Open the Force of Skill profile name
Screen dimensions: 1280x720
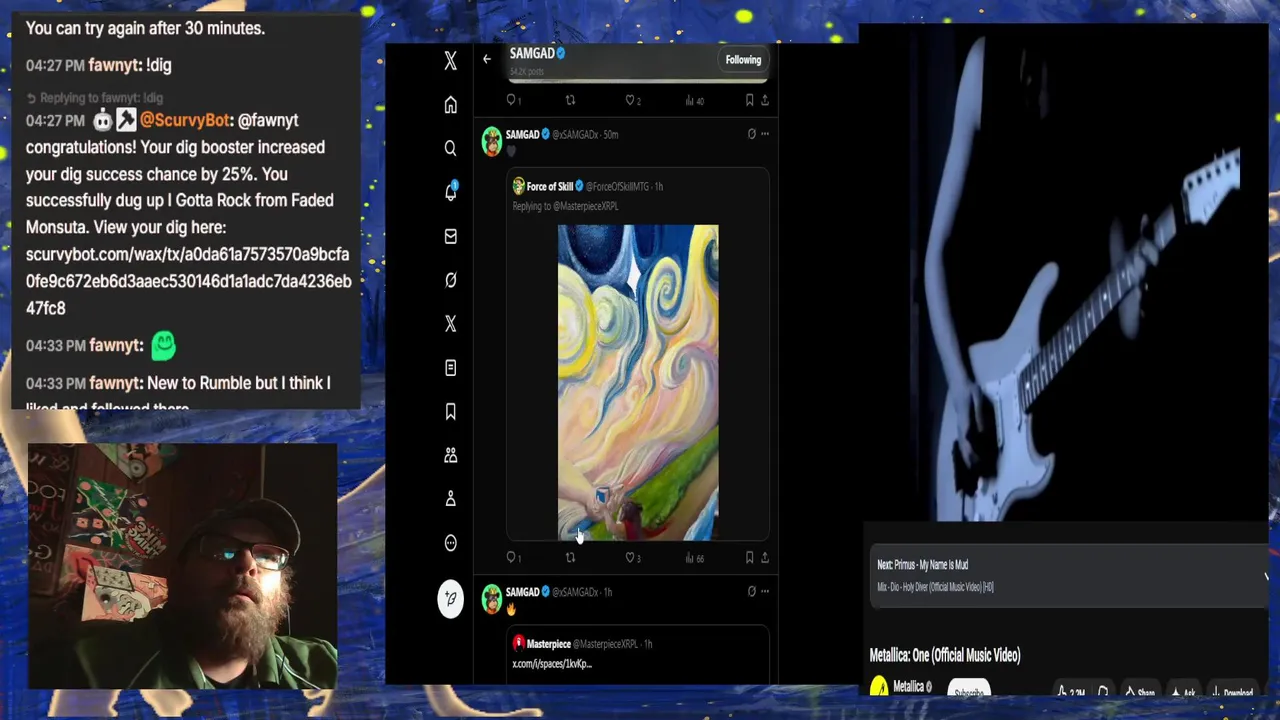(550, 187)
